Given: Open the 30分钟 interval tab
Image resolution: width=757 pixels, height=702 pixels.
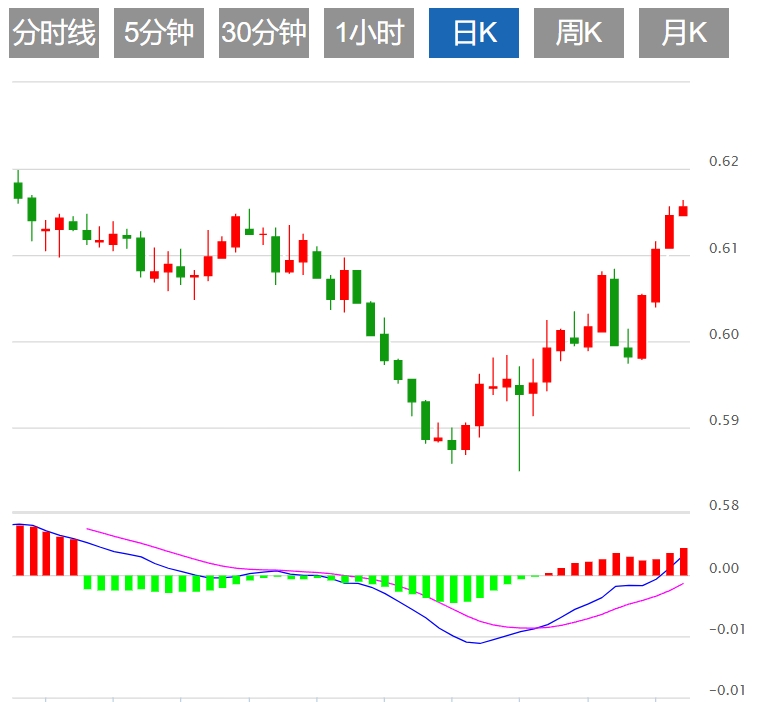Looking at the screenshot, I should point(264,34).
